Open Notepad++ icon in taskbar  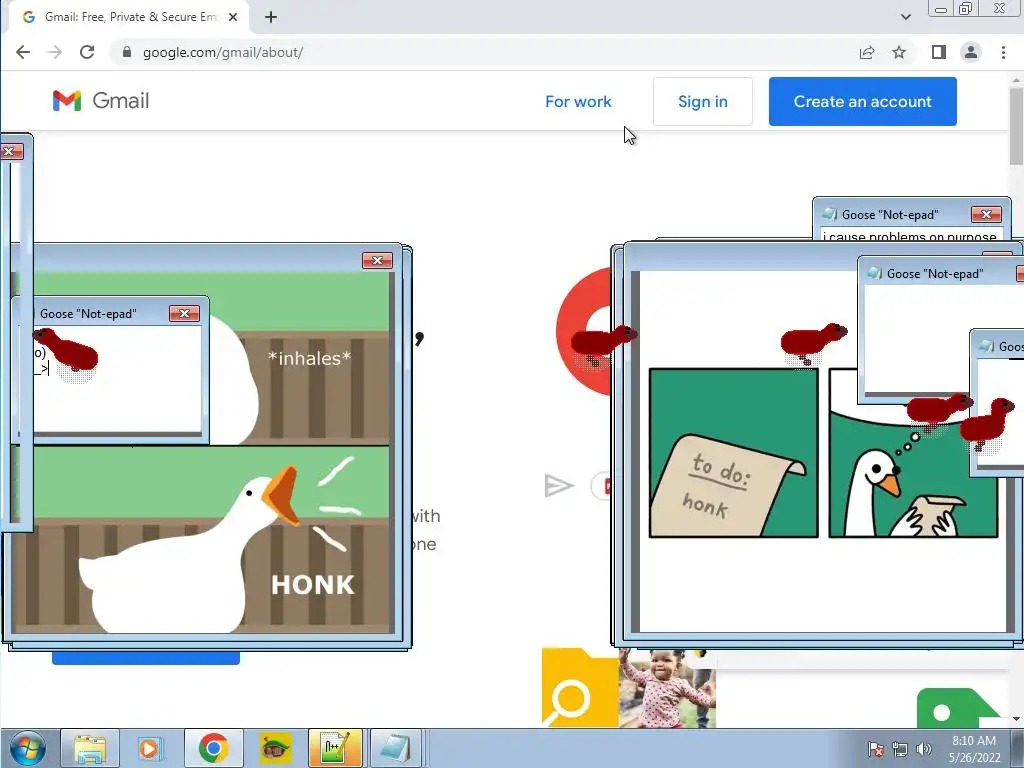[x=335, y=748]
